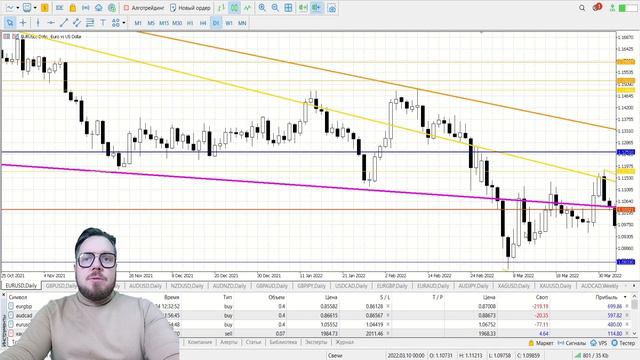Open VPS link in toolbox bar

coord(599,343)
